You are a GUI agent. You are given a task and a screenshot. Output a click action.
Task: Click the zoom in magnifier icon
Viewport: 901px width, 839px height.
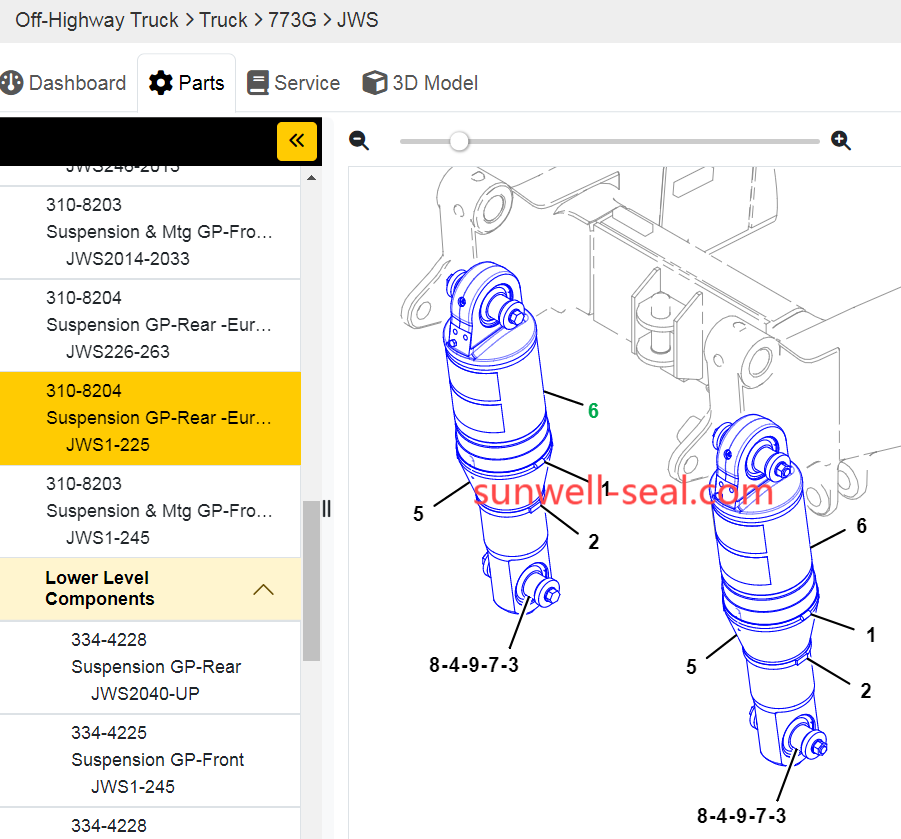click(841, 141)
